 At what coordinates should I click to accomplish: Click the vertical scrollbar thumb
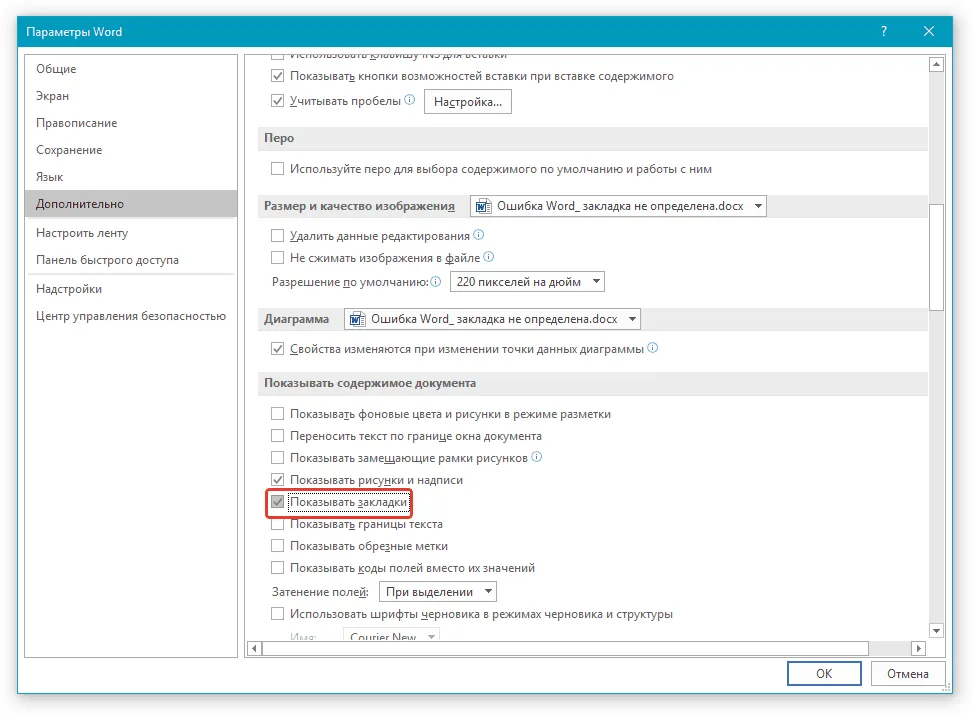[x=936, y=257]
